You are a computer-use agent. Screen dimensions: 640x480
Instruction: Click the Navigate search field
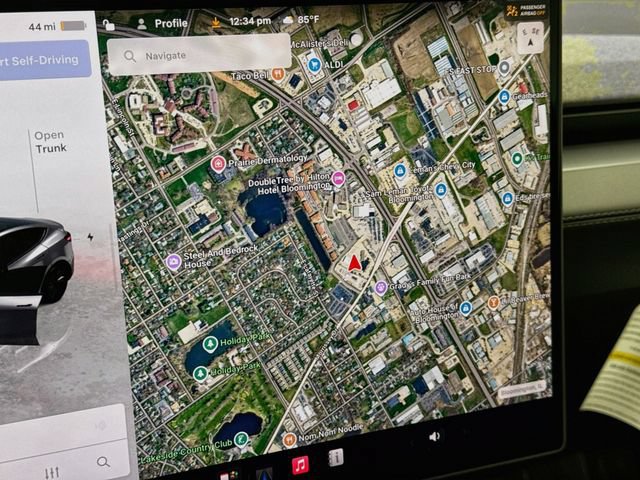pos(199,55)
